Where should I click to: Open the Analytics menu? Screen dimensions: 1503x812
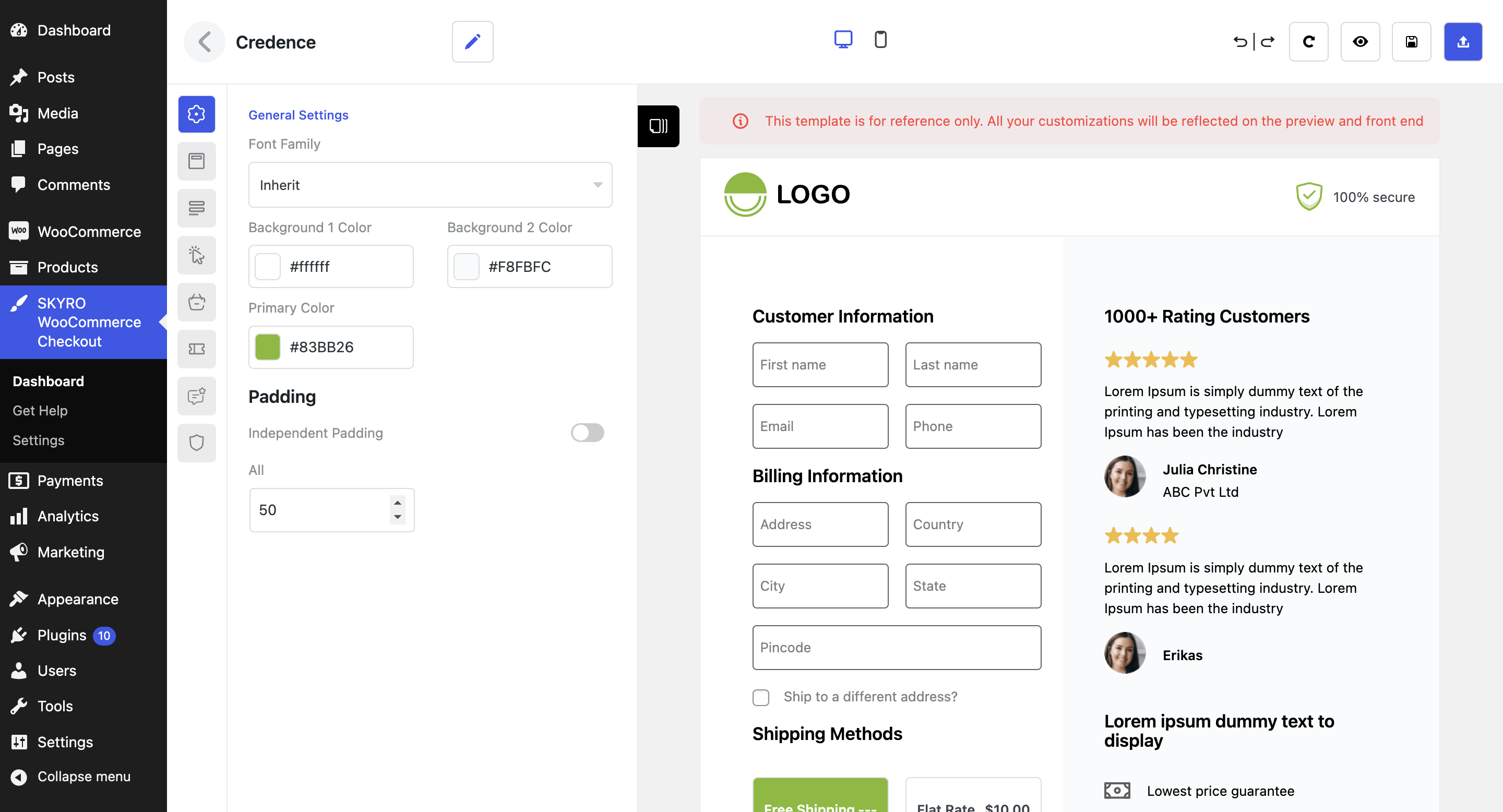pyautogui.click(x=83, y=516)
